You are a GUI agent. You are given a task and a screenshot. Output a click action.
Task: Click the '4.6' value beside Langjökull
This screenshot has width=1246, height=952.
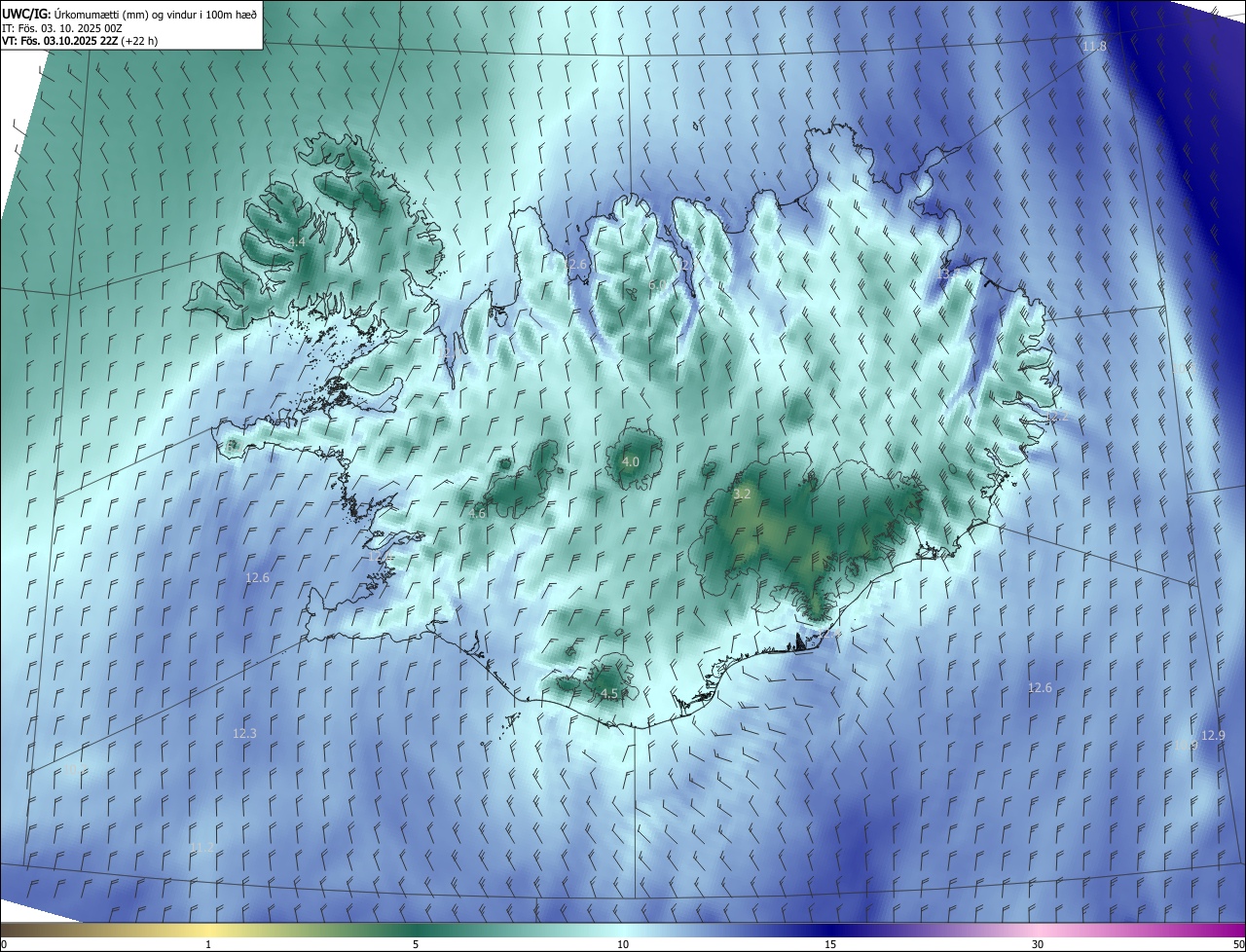point(476,514)
